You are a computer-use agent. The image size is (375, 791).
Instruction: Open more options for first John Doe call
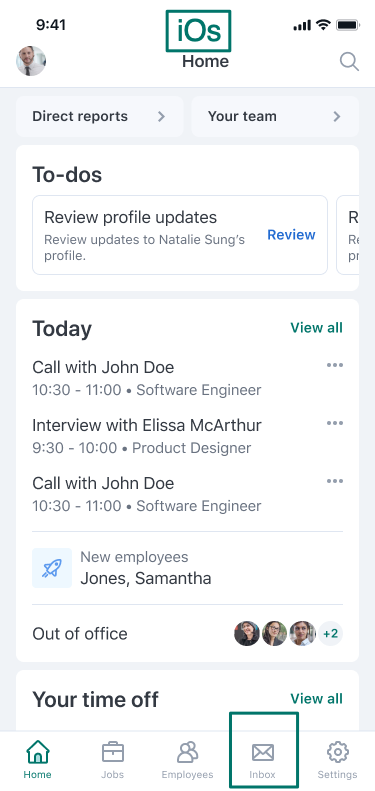click(x=335, y=365)
